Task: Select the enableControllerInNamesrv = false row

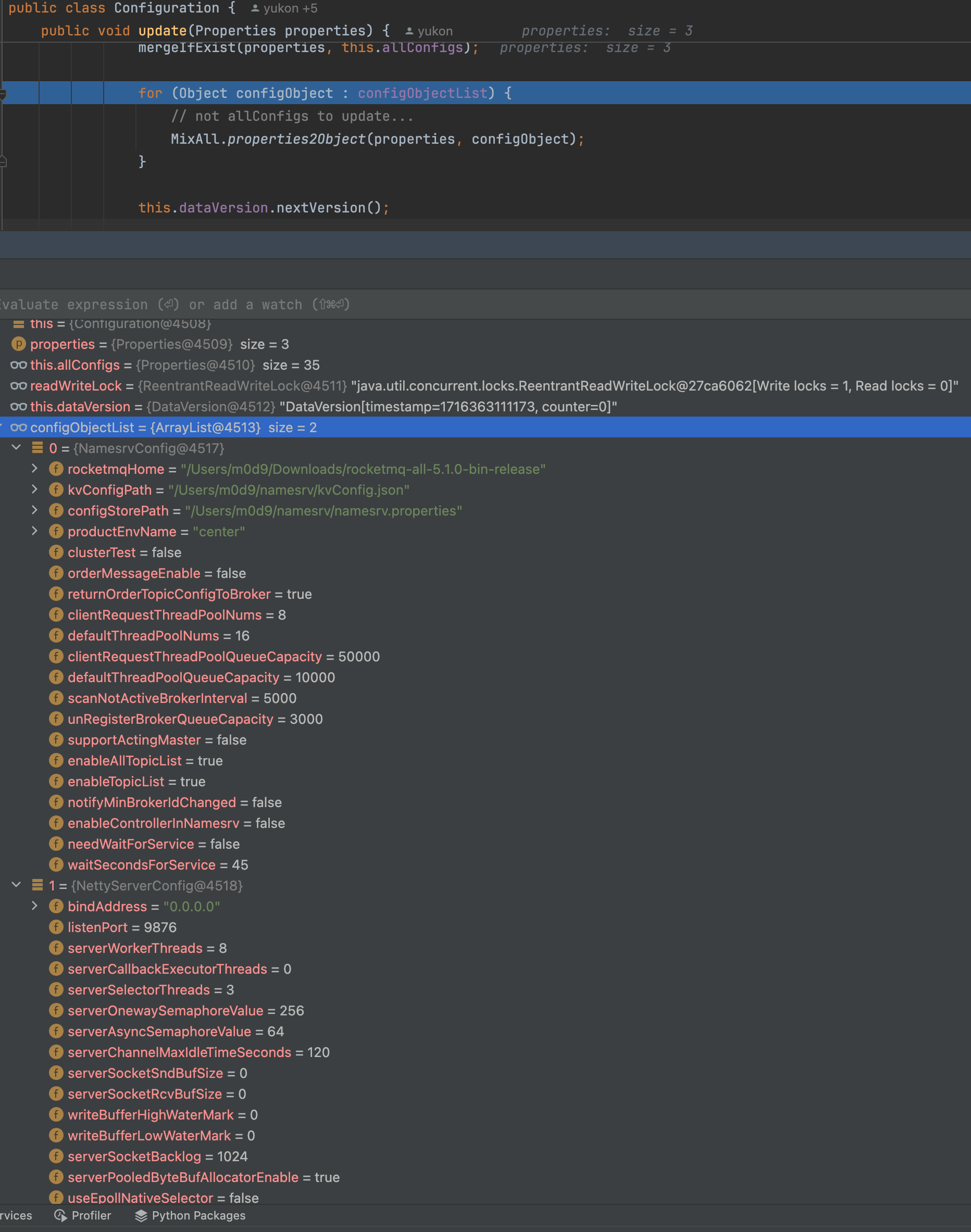Action: [485, 823]
